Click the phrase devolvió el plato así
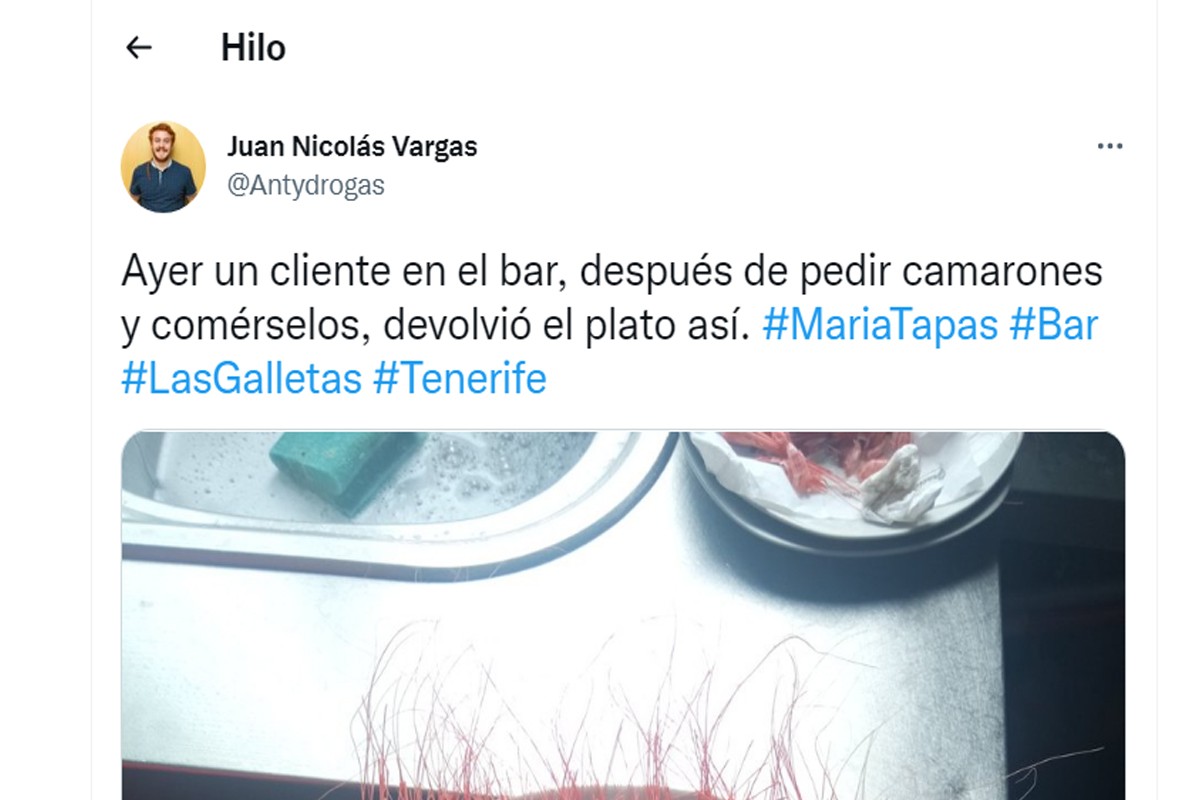Viewport: 1200px width, 800px height. coord(567,326)
